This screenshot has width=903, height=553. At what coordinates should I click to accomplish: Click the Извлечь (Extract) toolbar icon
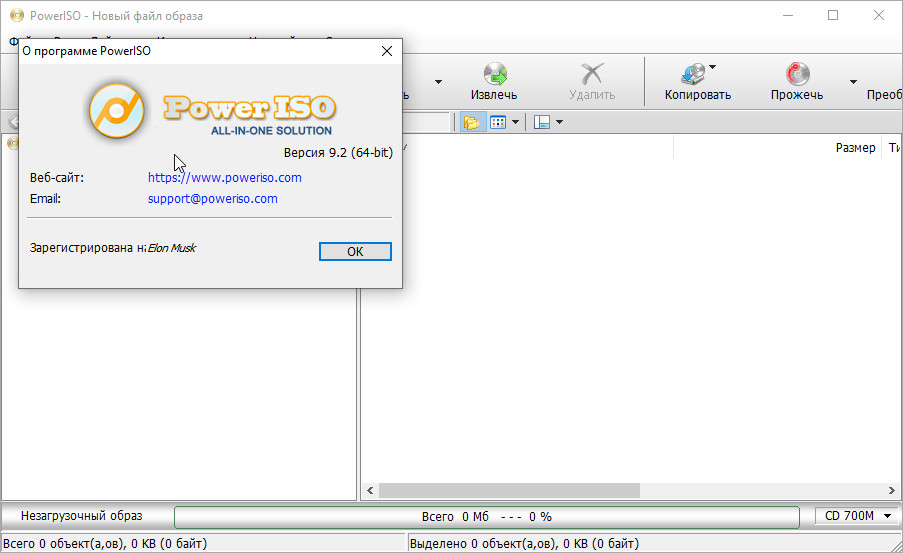click(x=494, y=75)
